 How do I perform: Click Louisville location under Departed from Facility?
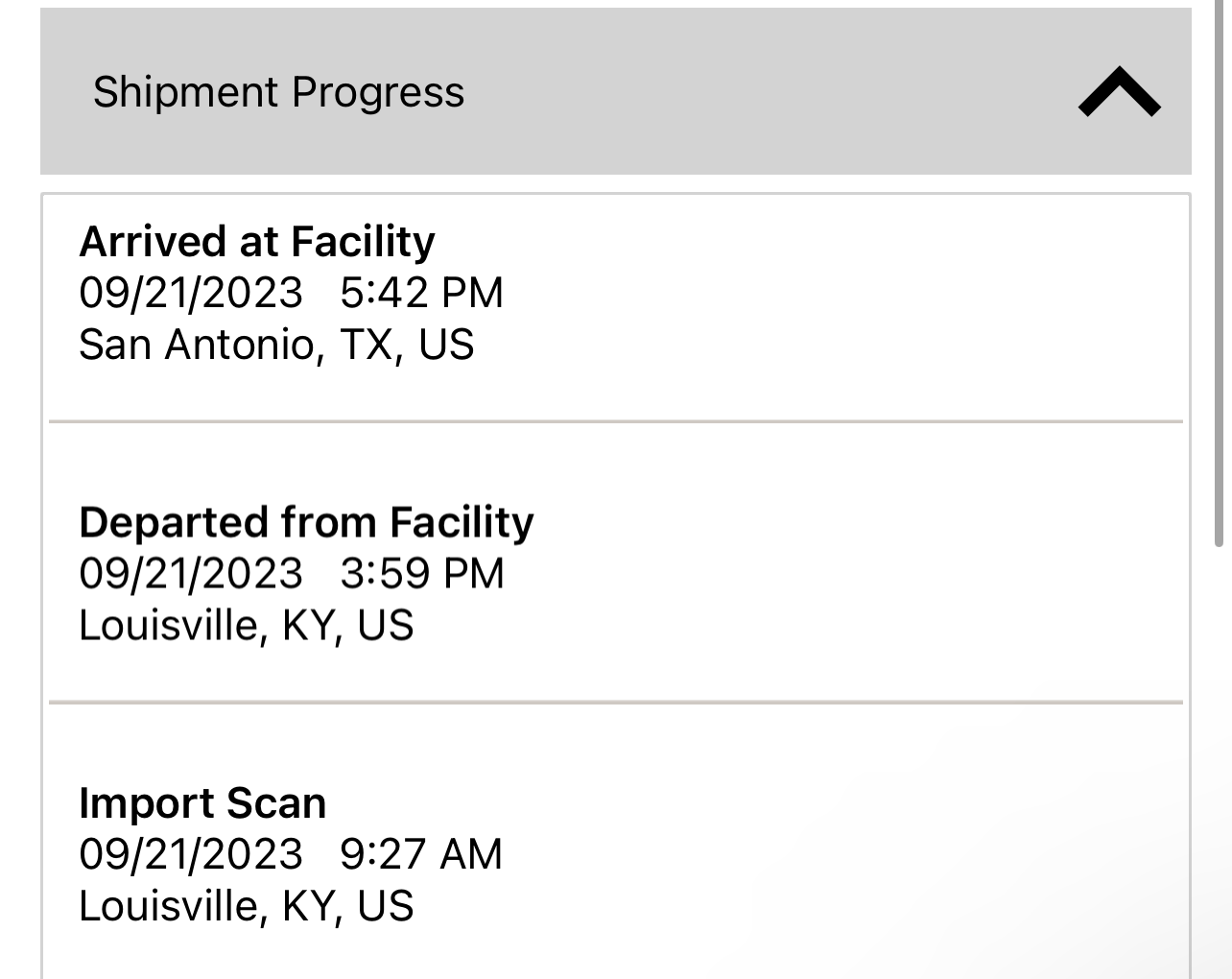246,626
